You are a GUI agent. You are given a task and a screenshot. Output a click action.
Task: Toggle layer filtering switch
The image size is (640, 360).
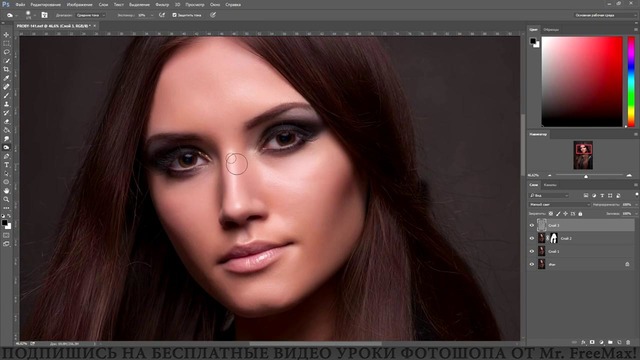point(637,195)
